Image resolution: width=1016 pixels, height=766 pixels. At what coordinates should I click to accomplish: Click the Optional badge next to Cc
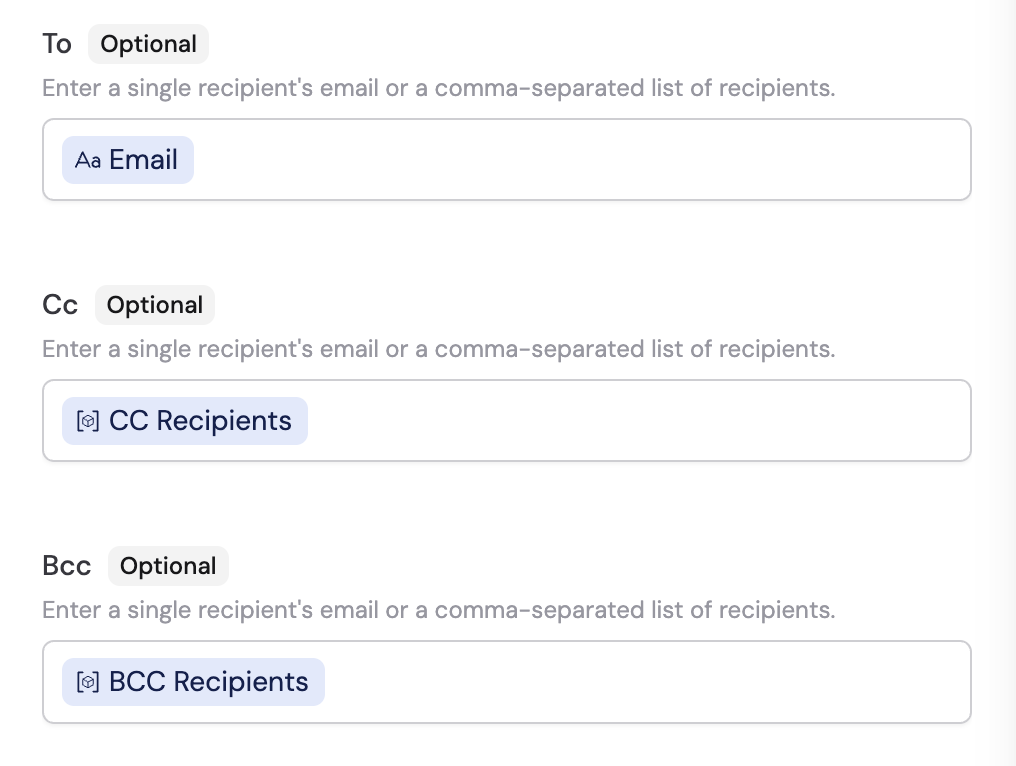pos(154,305)
